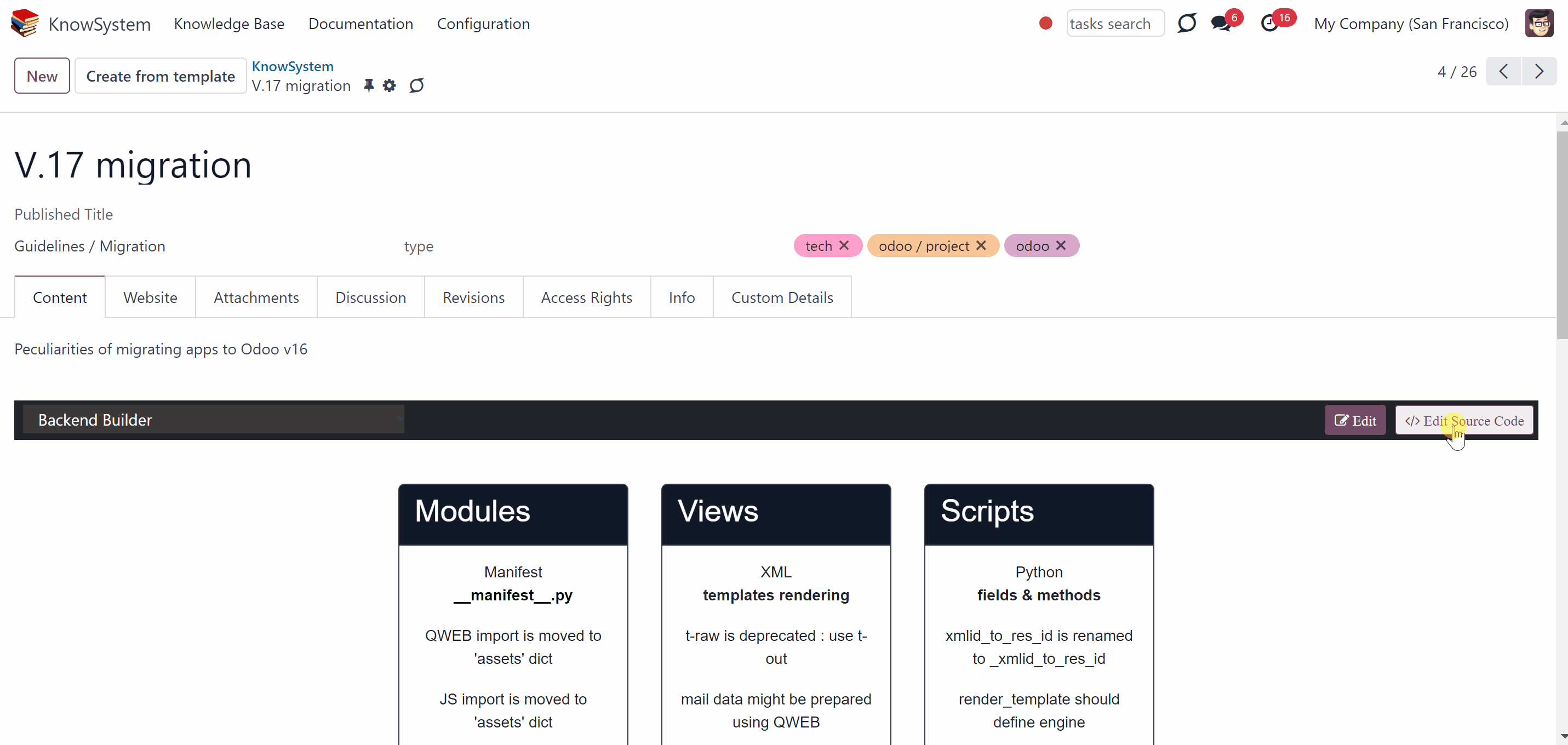Image resolution: width=1568 pixels, height=745 pixels.
Task: Click 'render_template should define engine' text
Action: [1039, 710]
